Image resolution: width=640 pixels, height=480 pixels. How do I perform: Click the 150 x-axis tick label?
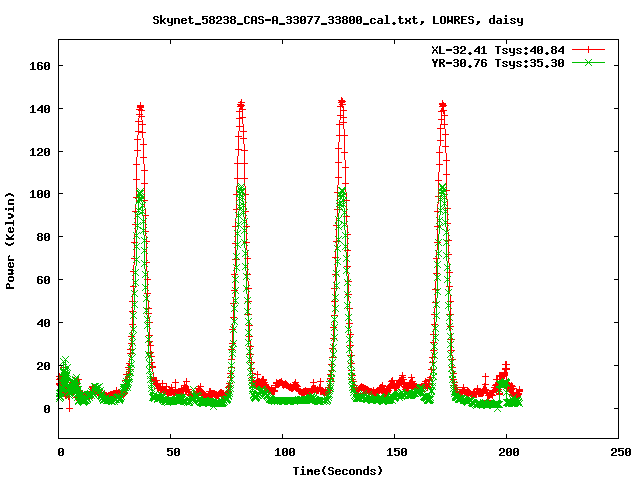click(397, 452)
